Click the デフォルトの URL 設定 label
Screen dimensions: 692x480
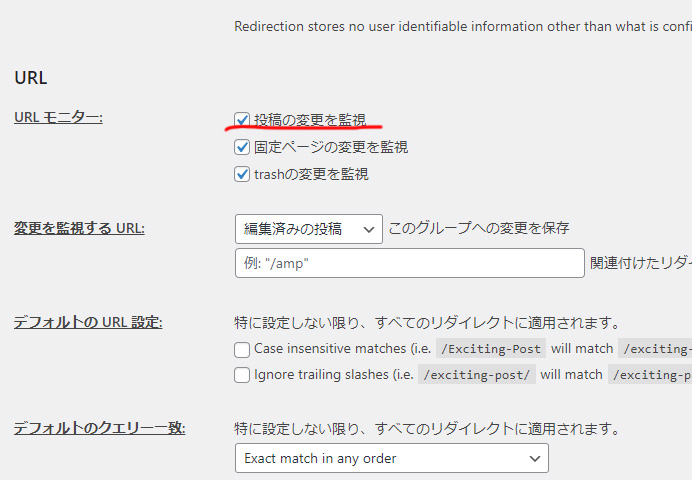88,322
